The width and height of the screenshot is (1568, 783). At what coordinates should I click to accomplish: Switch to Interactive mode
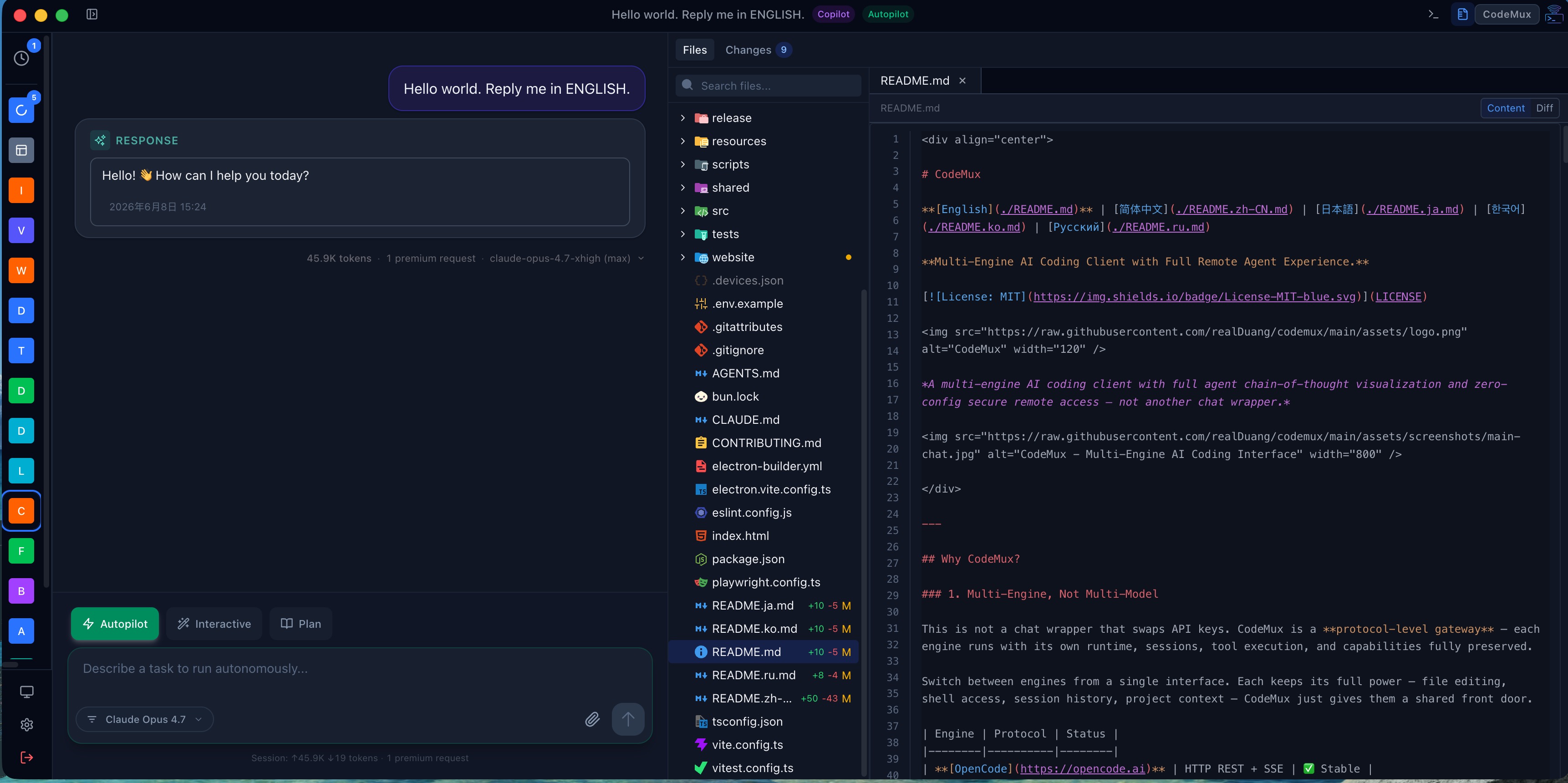click(214, 624)
